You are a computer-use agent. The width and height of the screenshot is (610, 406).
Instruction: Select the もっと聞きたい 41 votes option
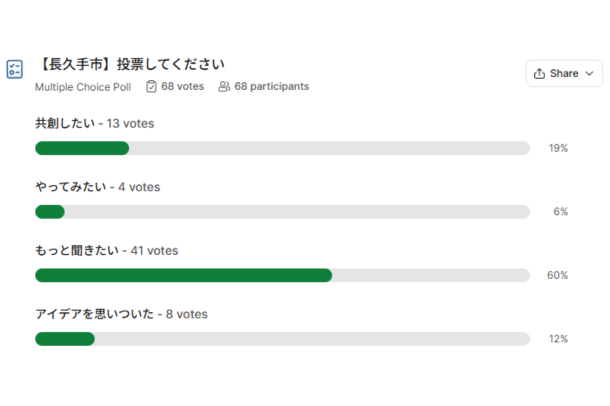pyautogui.click(x=107, y=250)
